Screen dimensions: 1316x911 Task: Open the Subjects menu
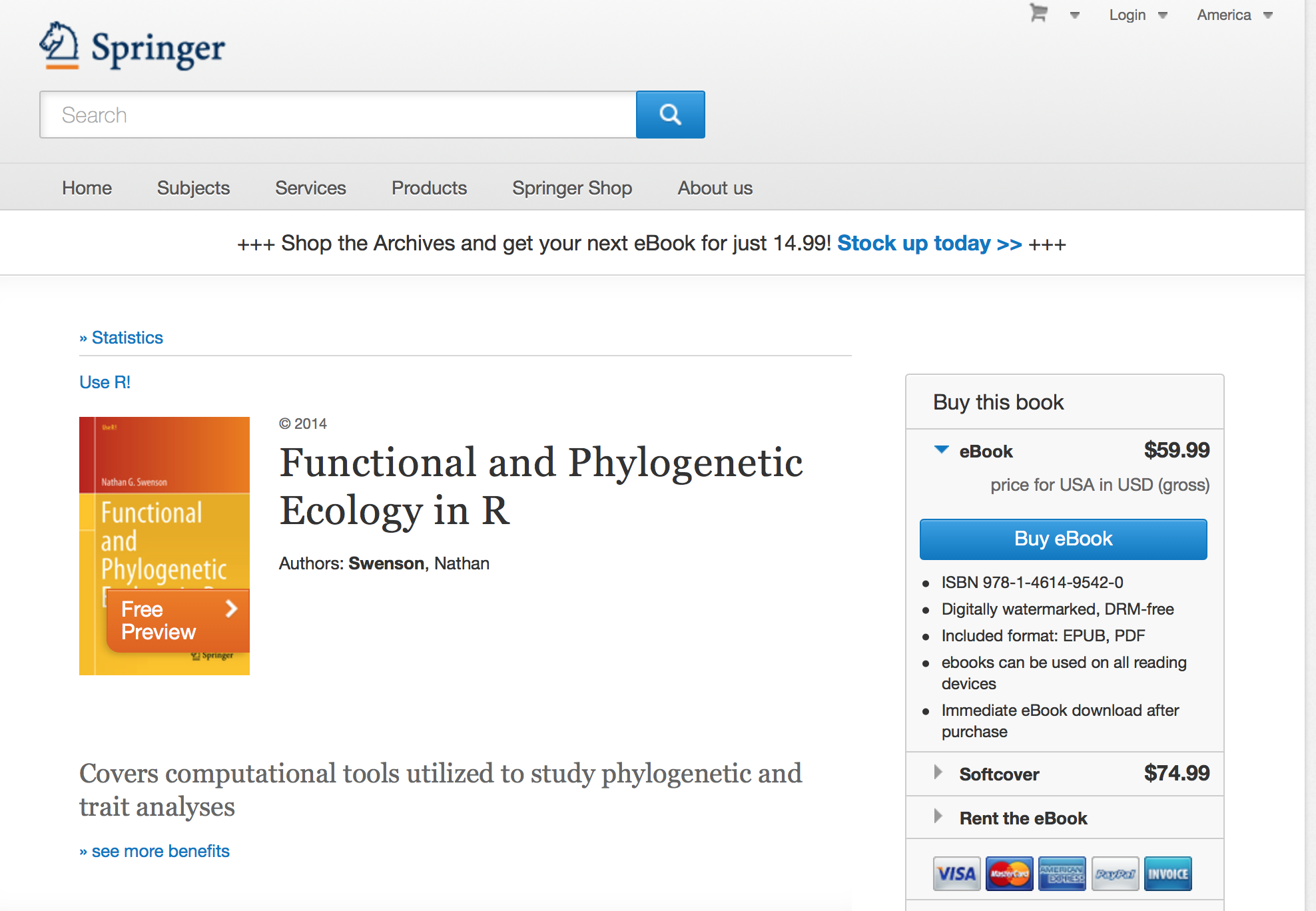[193, 188]
